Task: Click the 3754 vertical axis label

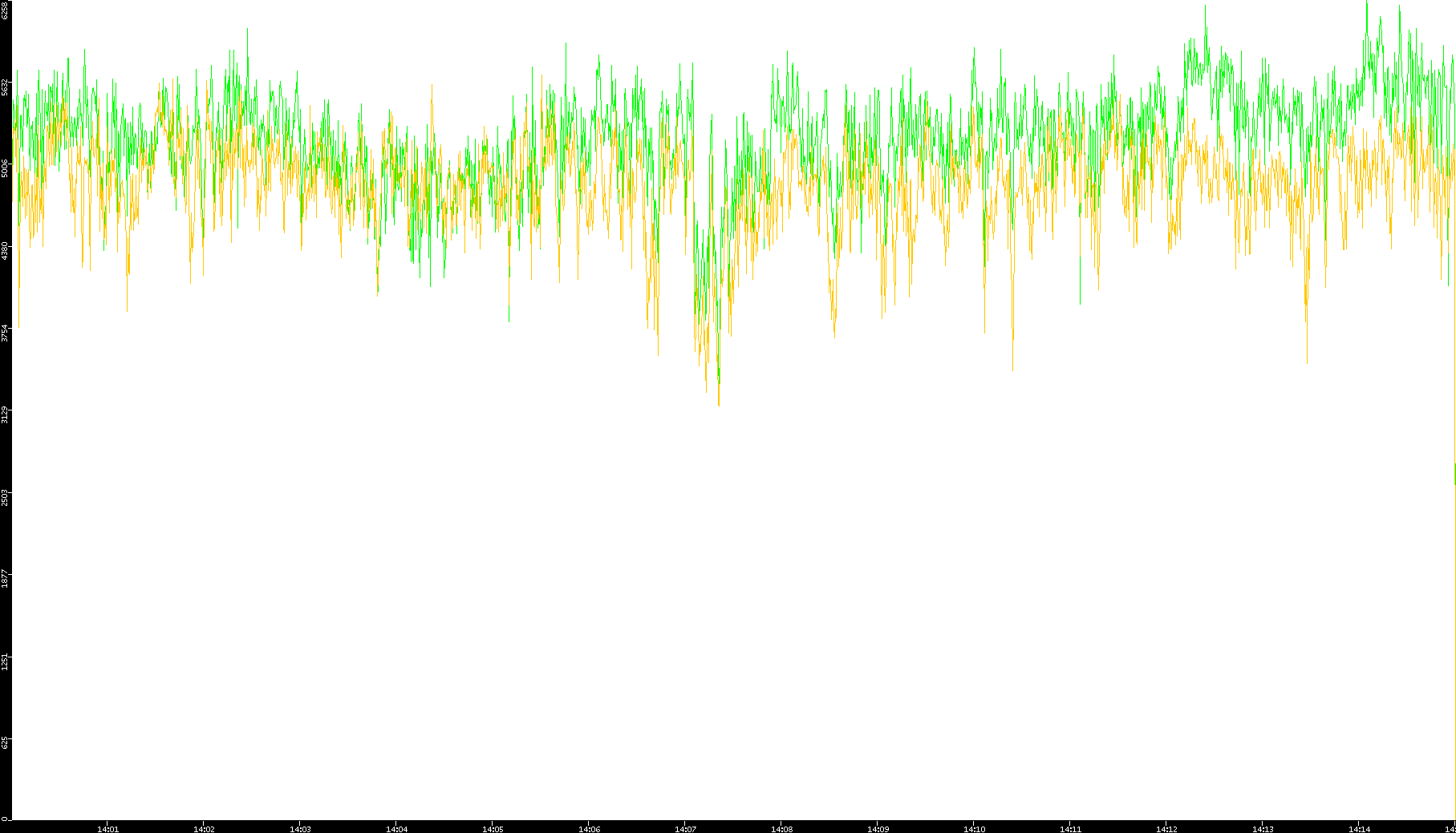Action: (5, 333)
